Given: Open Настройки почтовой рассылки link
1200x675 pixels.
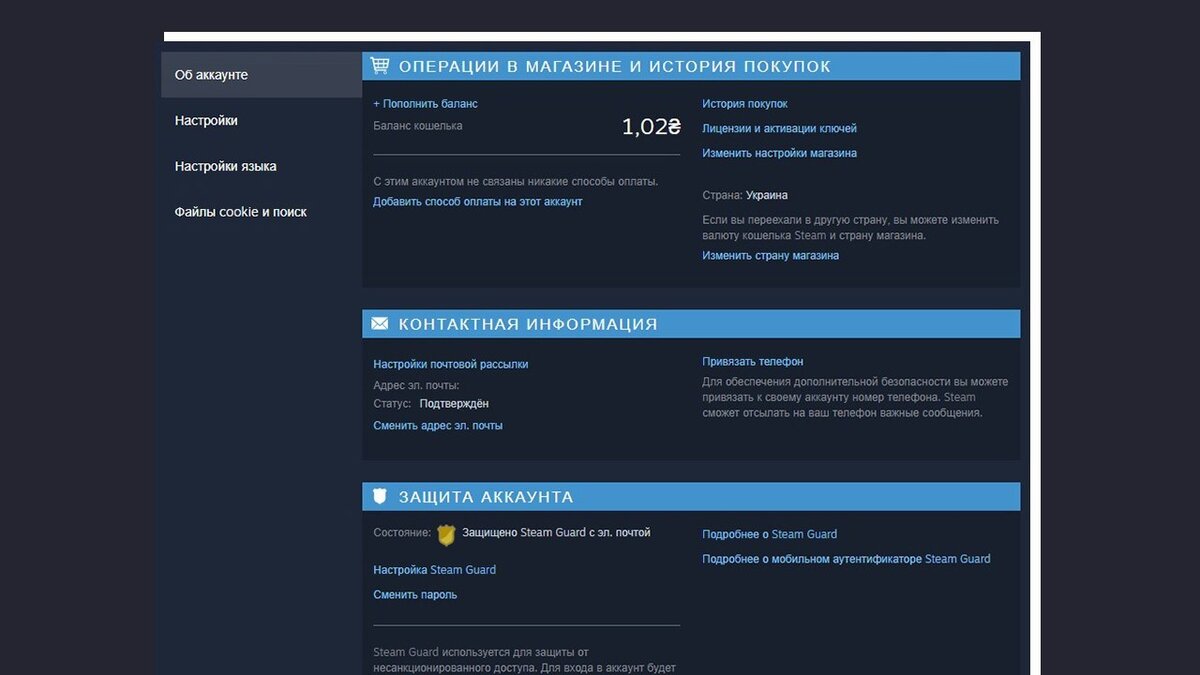Looking at the screenshot, I should pyautogui.click(x=450, y=365).
